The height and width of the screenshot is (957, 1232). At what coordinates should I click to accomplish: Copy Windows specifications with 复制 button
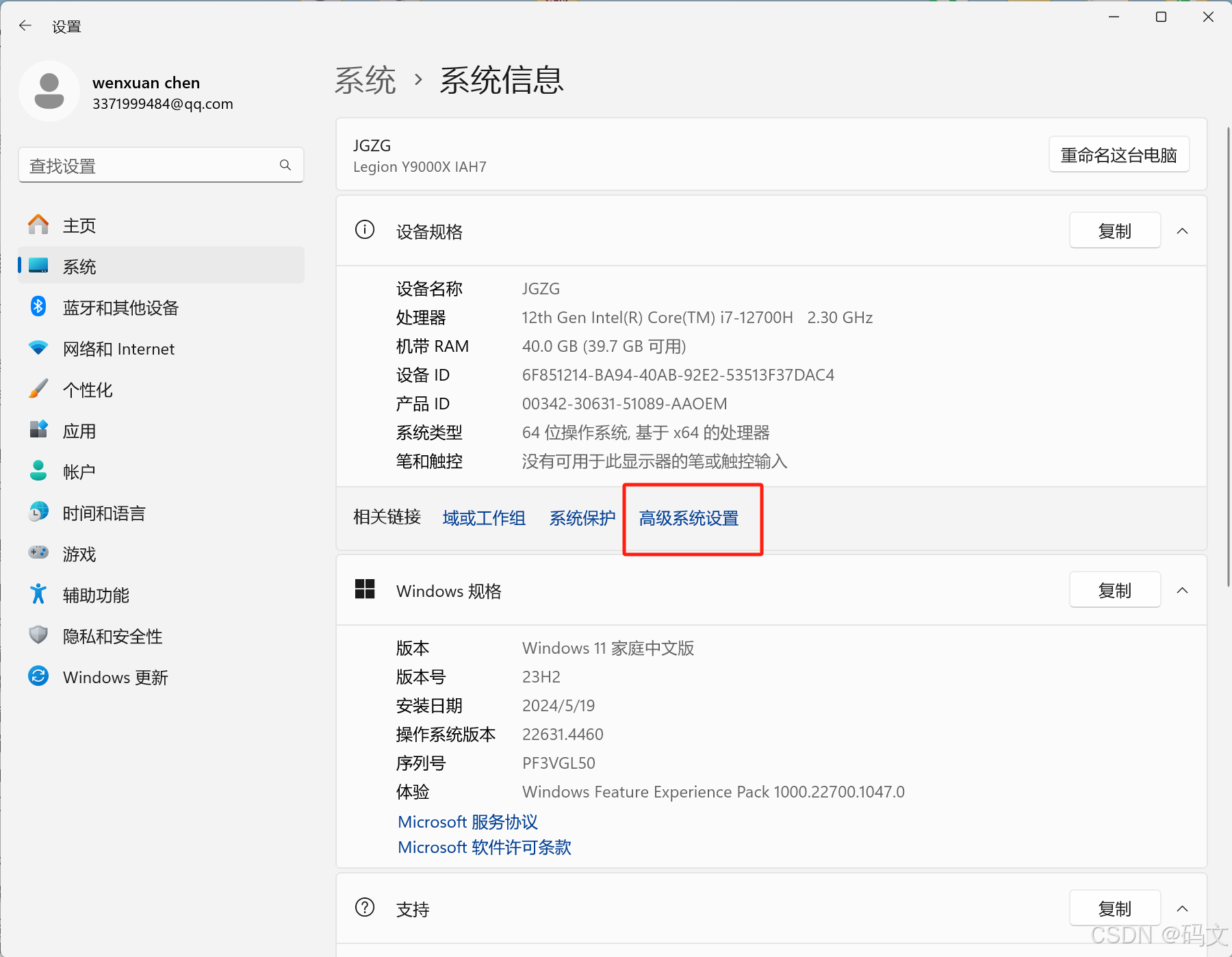(x=1115, y=590)
